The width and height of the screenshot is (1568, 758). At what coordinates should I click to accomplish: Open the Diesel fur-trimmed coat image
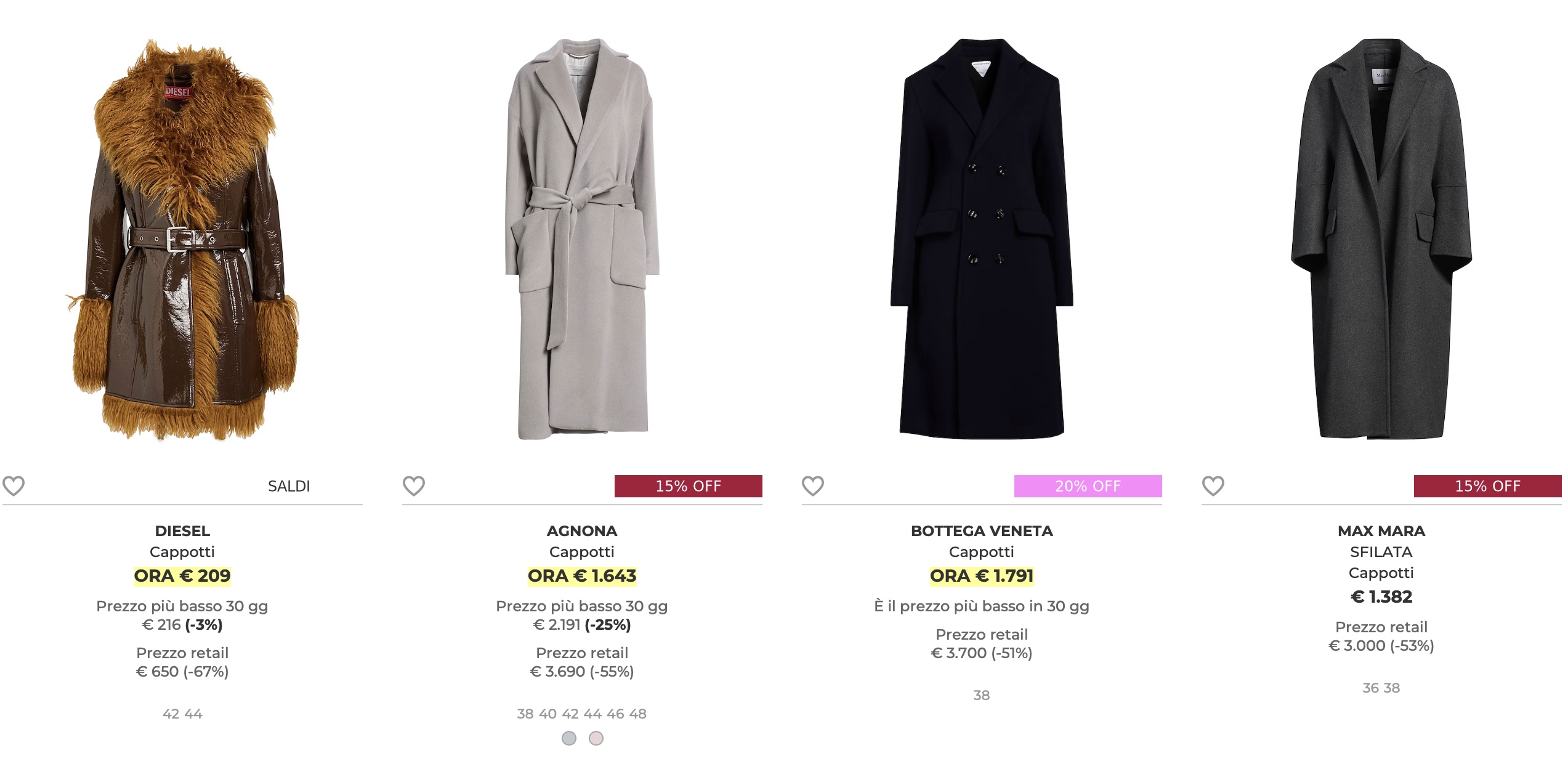(182, 239)
